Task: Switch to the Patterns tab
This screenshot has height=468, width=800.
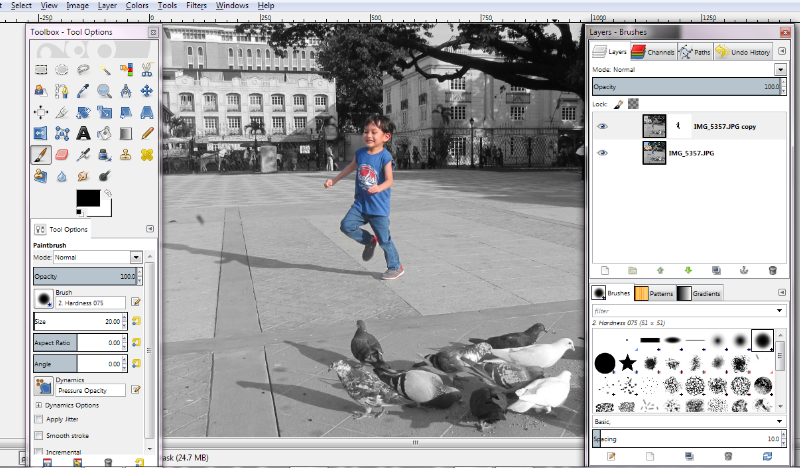Action: tap(655, 293)
